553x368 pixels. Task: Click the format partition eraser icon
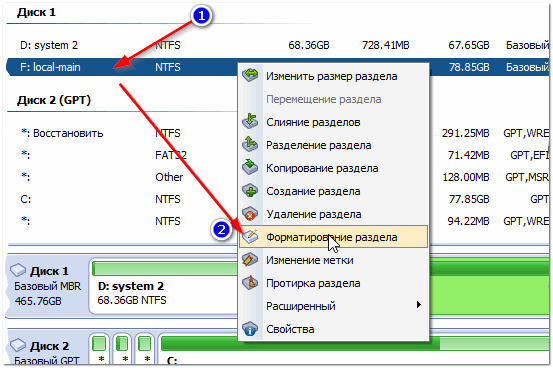click(x=250, y=236)
